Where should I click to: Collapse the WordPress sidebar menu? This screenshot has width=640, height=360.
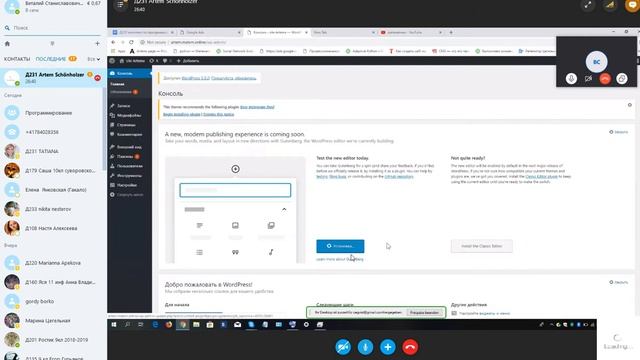130,194
